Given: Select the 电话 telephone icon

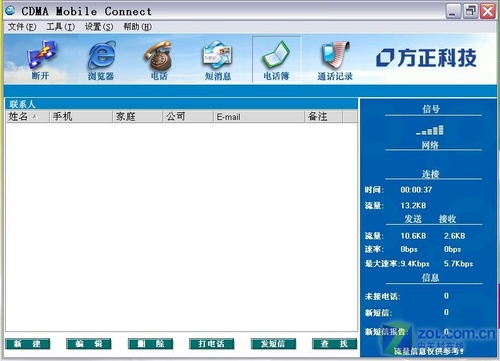Looking at the screenshot, I should click(x=159, y=60).
